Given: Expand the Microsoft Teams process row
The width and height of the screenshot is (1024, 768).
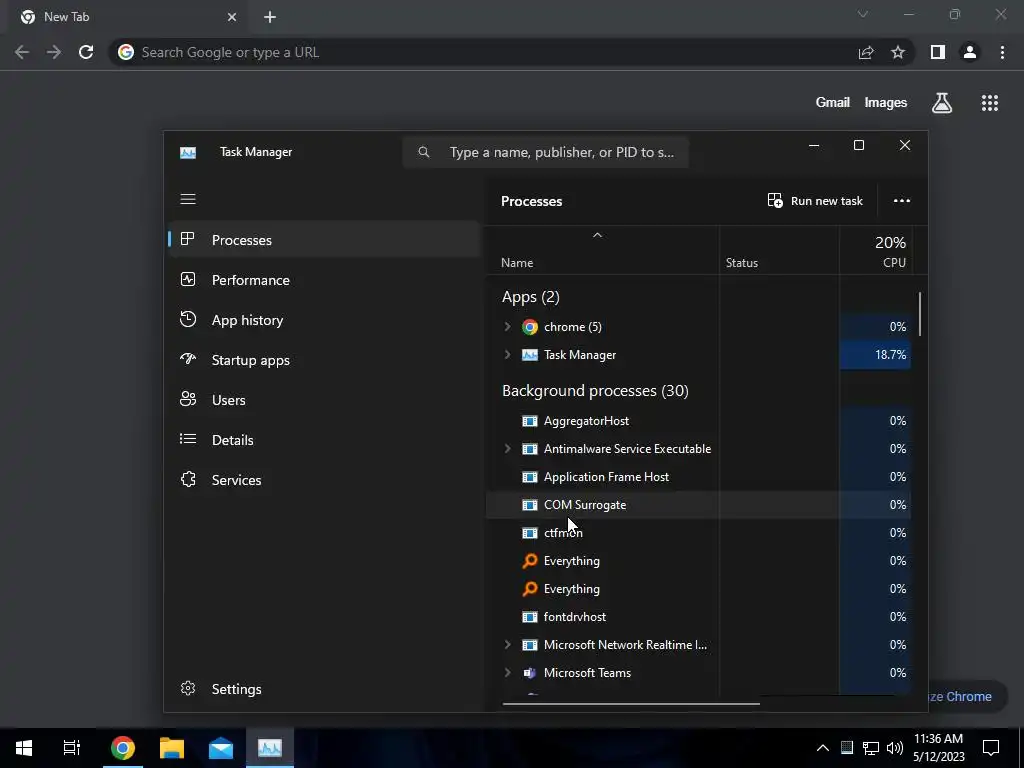Looking at the screenshot, I should (507, 673).
